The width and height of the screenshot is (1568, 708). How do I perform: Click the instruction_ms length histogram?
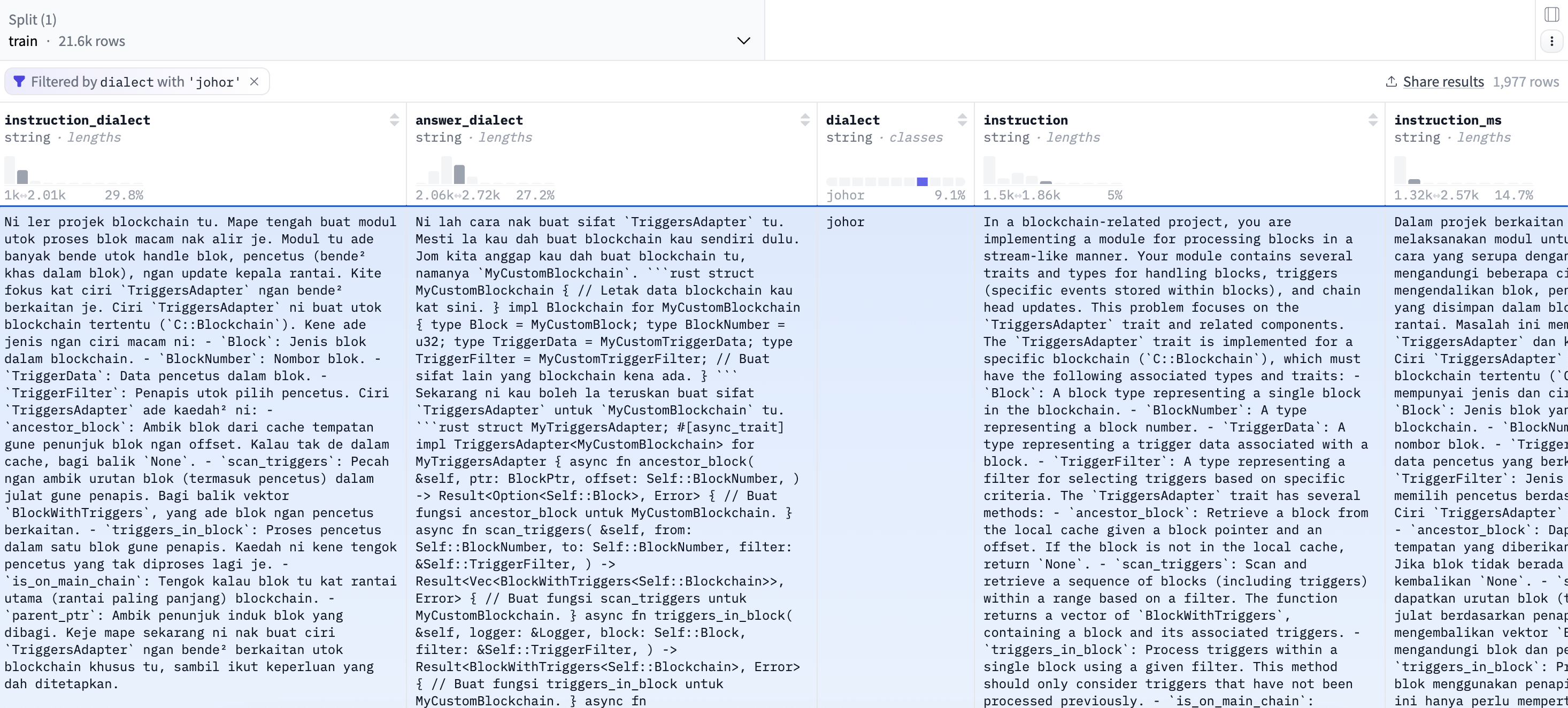1463,171
